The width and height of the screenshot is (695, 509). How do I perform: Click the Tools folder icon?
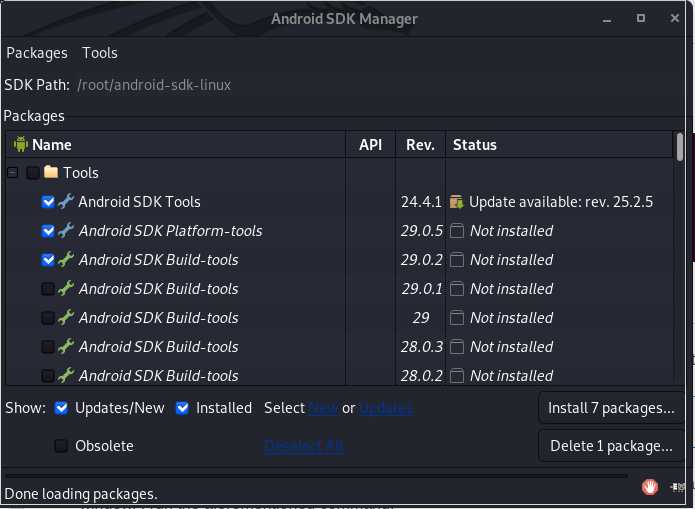[51, 172]
